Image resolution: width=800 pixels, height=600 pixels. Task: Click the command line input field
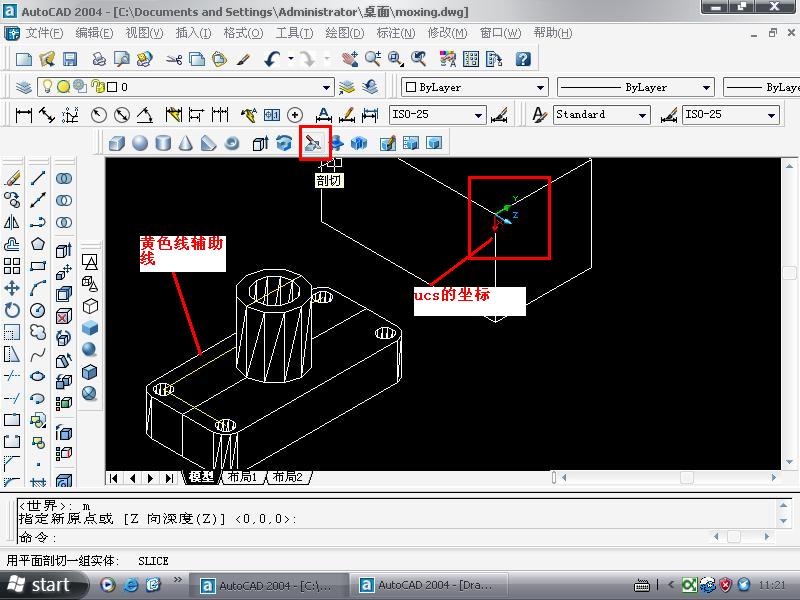(x=400, y=538)
